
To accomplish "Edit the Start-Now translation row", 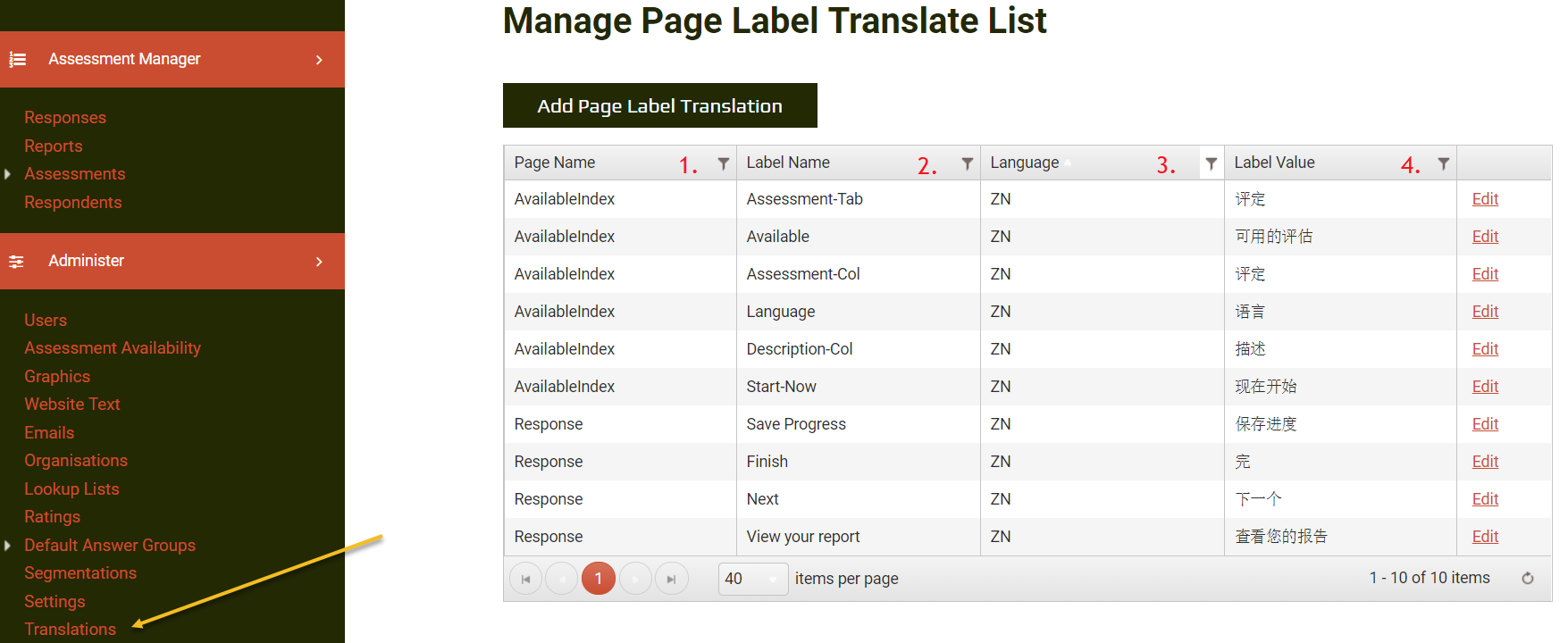I will click(1485, 387).
